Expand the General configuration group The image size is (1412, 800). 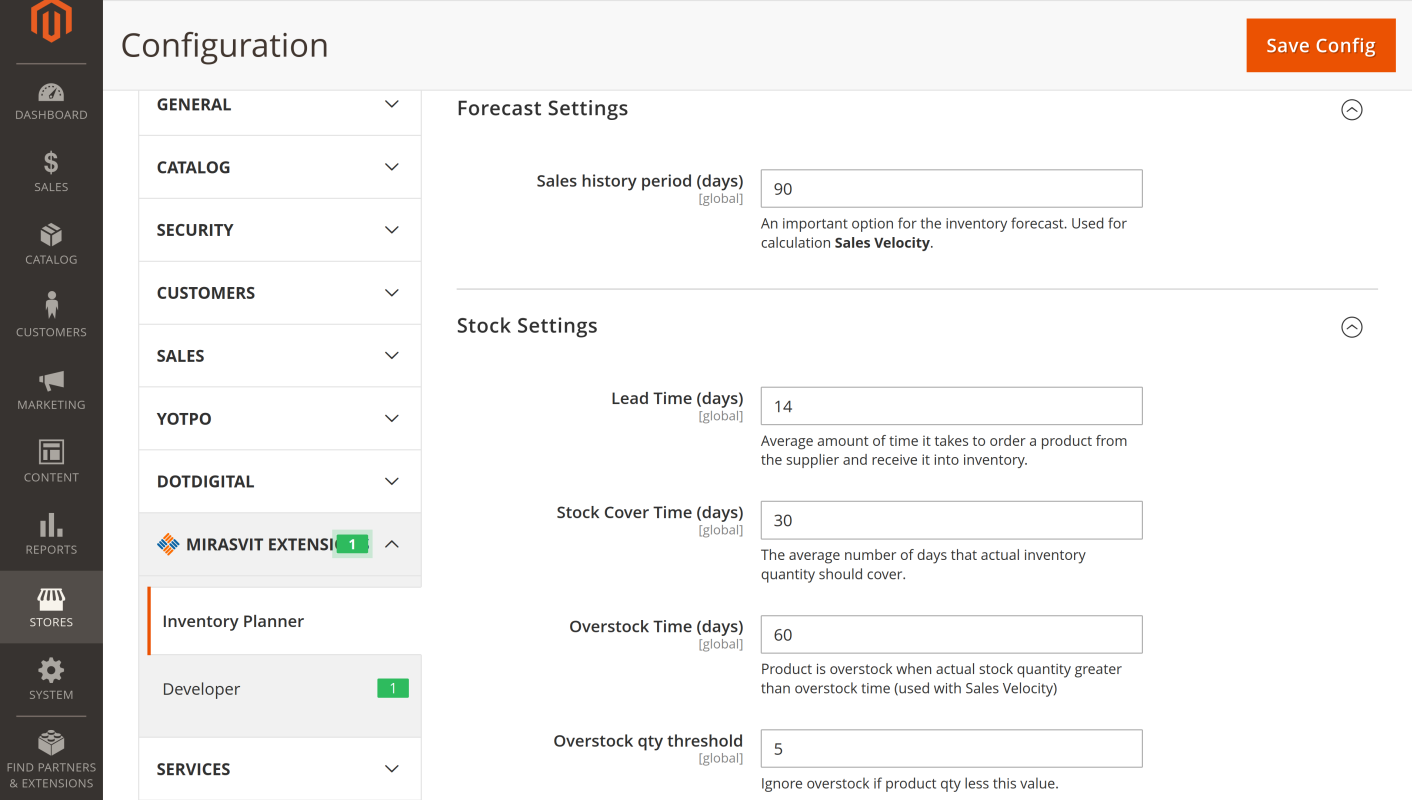pos(280,105)
